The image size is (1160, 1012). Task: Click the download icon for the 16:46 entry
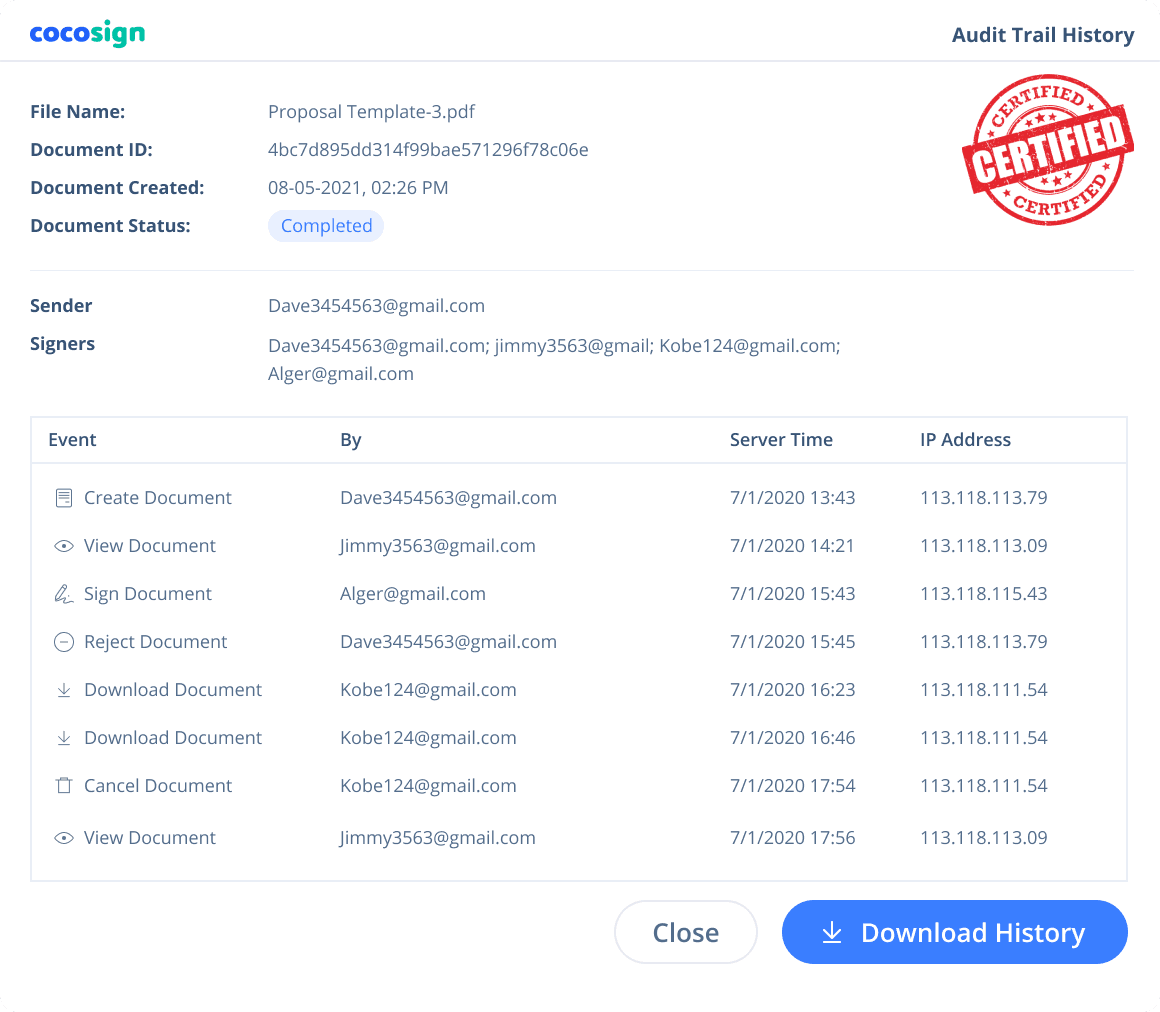click(64, 738)
